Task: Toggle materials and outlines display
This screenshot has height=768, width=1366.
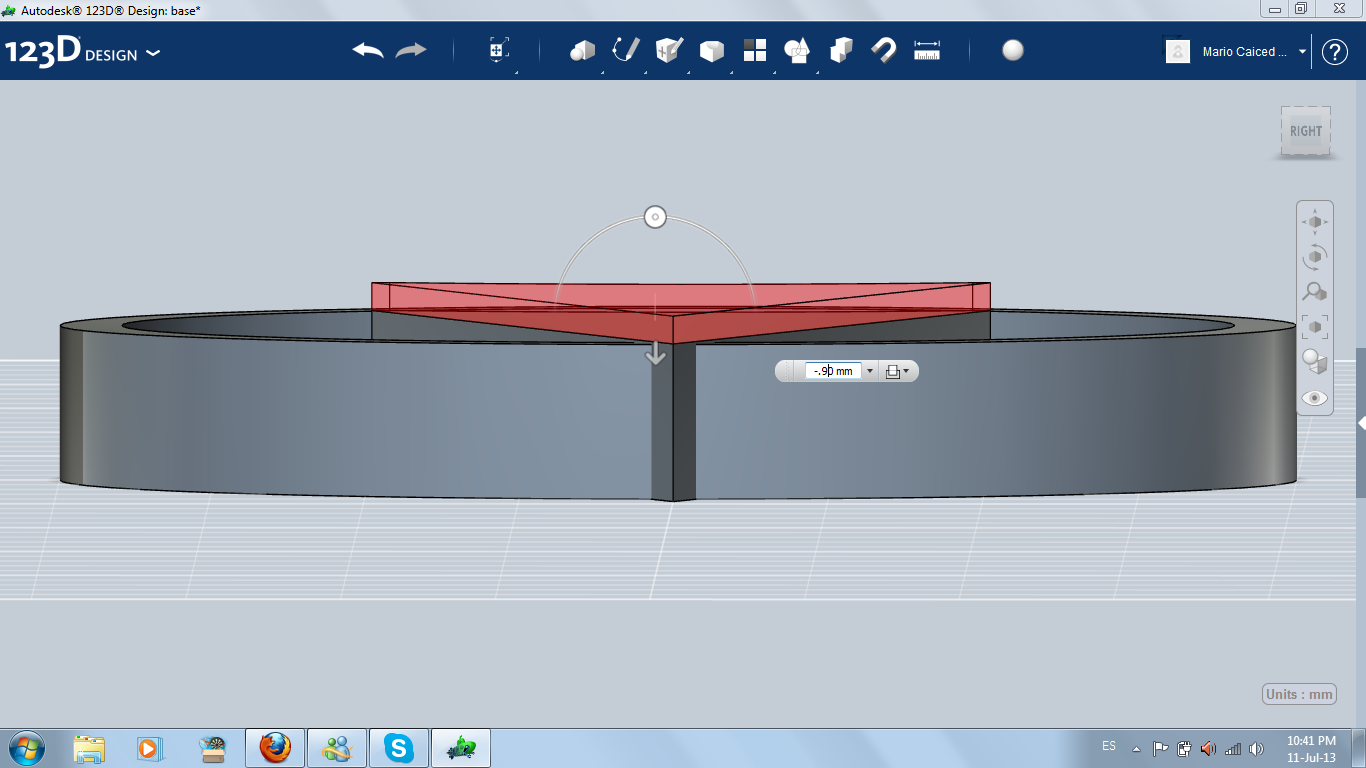Action: [1315, 361]
